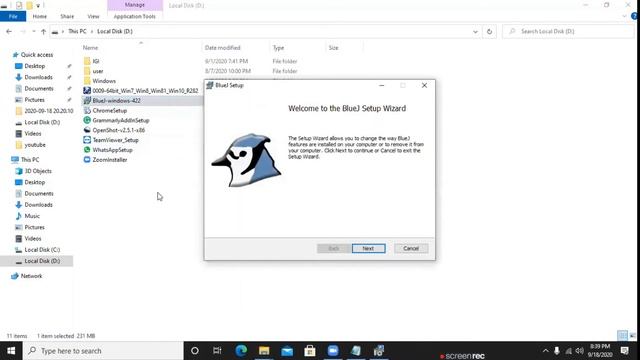
Task: Select the IGI folder
Action: tap(96, 61)
